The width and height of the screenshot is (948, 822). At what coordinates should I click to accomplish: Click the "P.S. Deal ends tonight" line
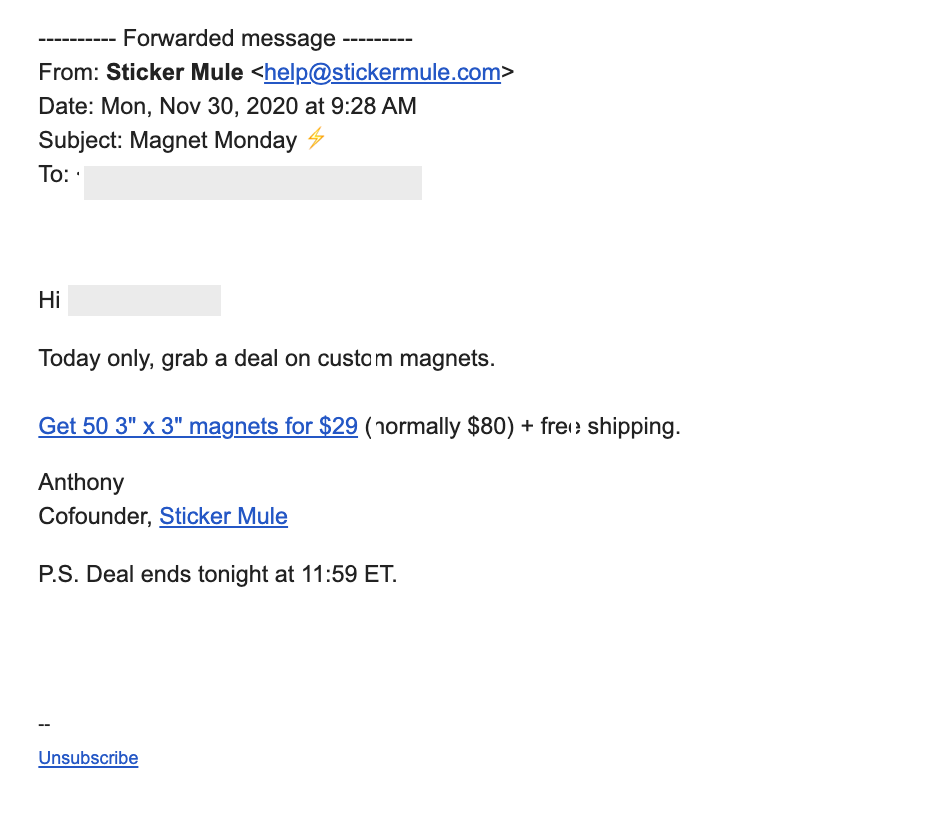click(x=218, y=574)
